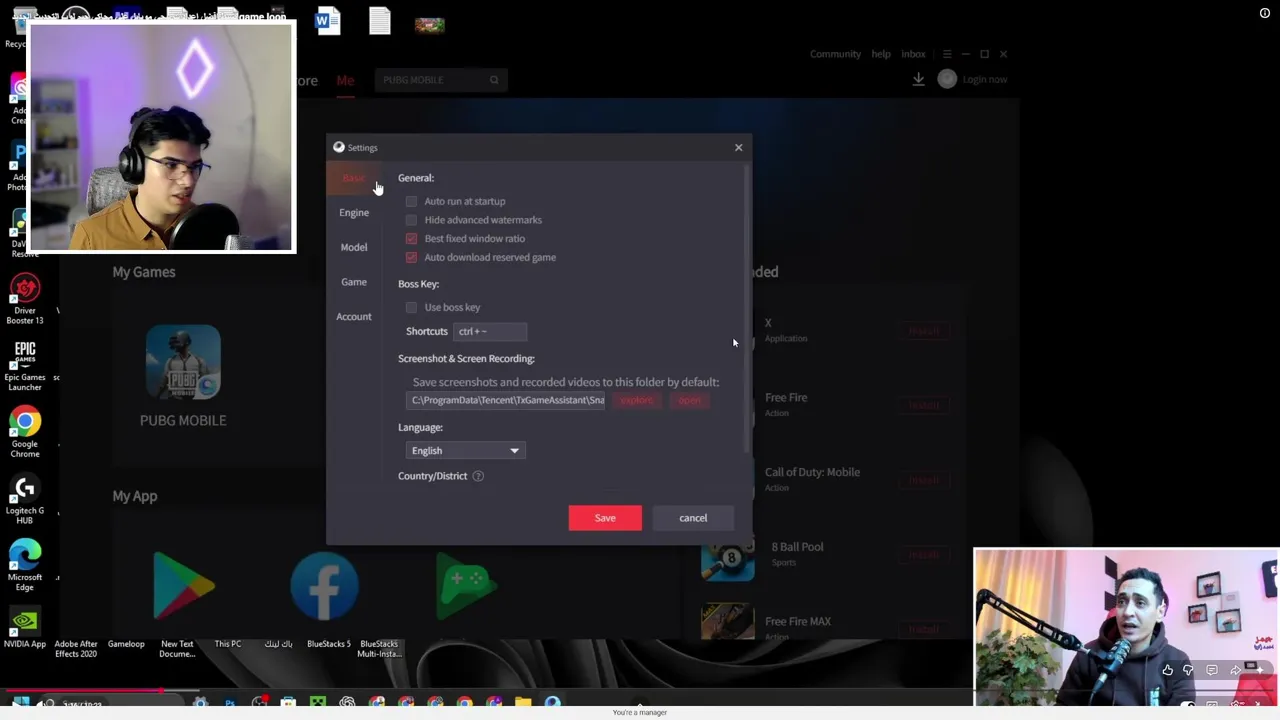The width and height of the screenshot is (1280, 720).
Task: Uncheck Best fixed window ratio
Action: pos(411,239)
